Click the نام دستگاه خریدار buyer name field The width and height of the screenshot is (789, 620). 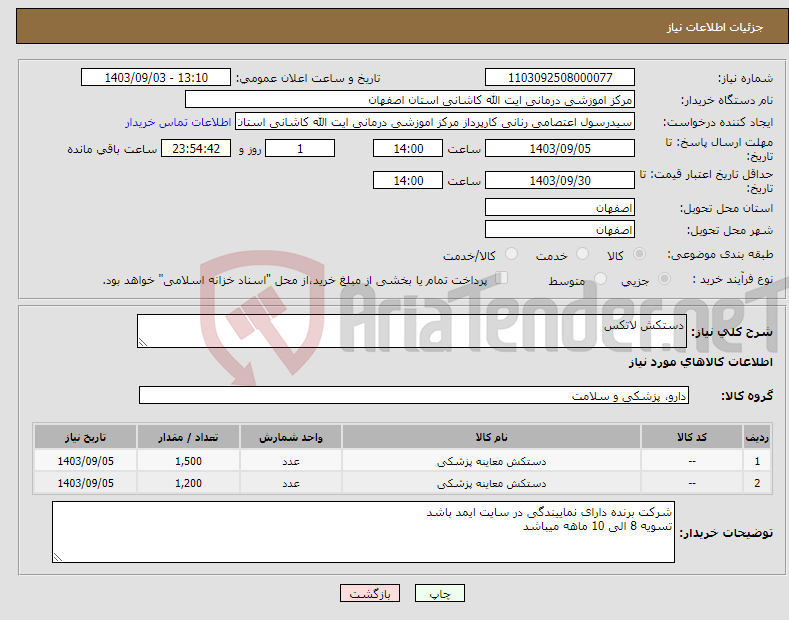410,100
